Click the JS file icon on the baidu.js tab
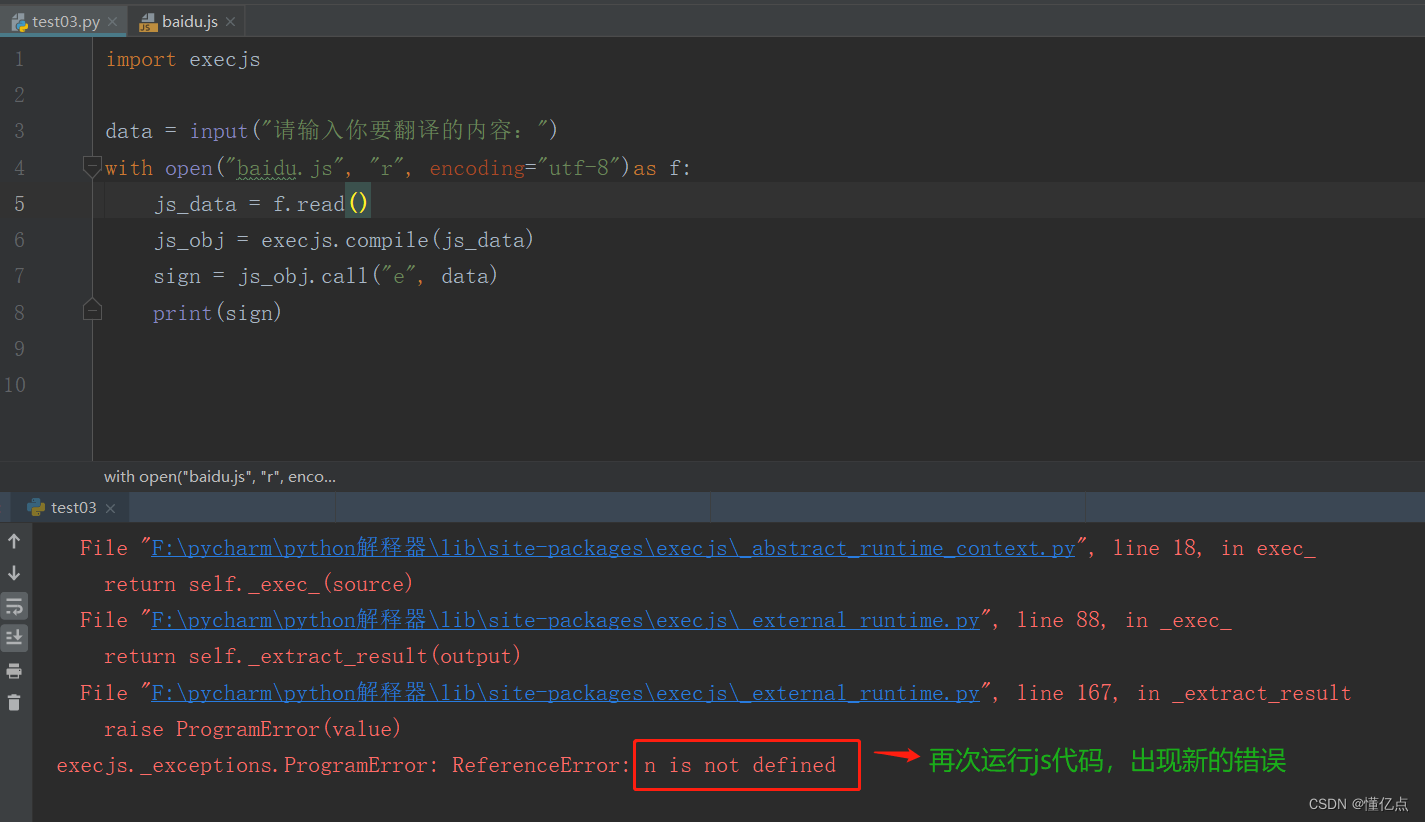Image resolution: width=1425 pixels, height=822 pixels. [x=147, y=19]
